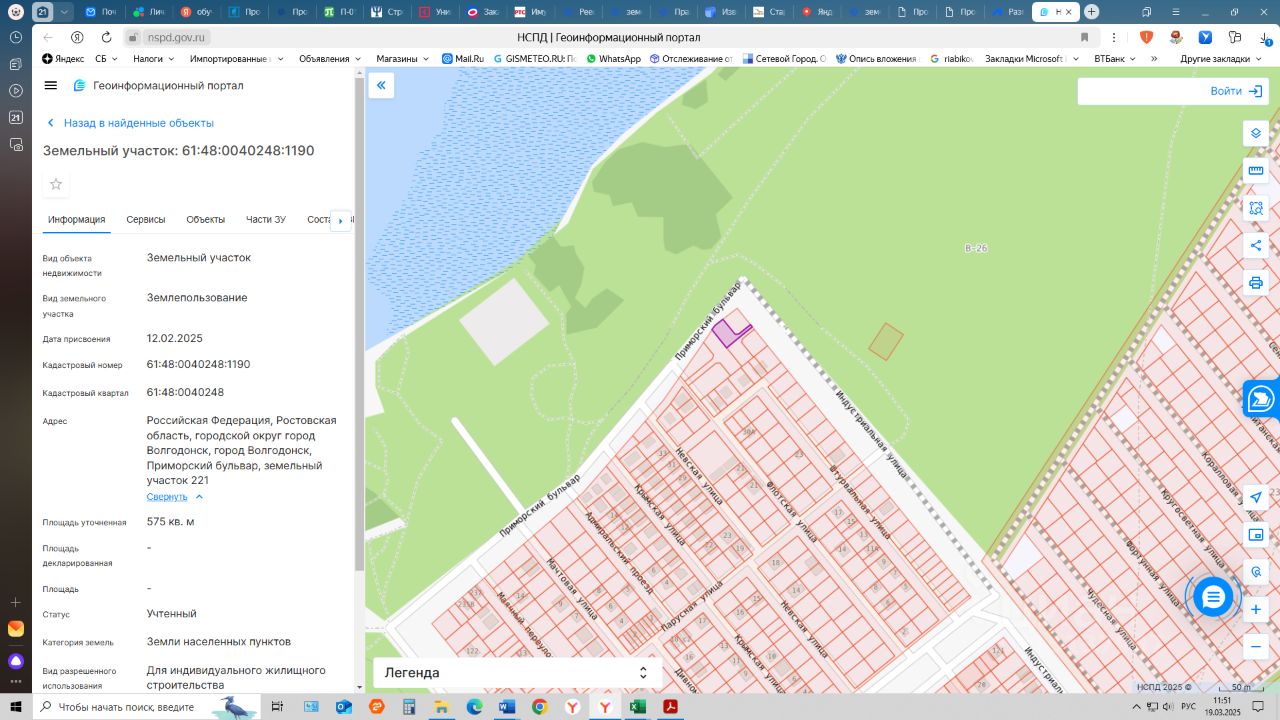Switch to the Части ЗУ tab
The width and height of the screenshot is (1280, 720).
(266, 220)
